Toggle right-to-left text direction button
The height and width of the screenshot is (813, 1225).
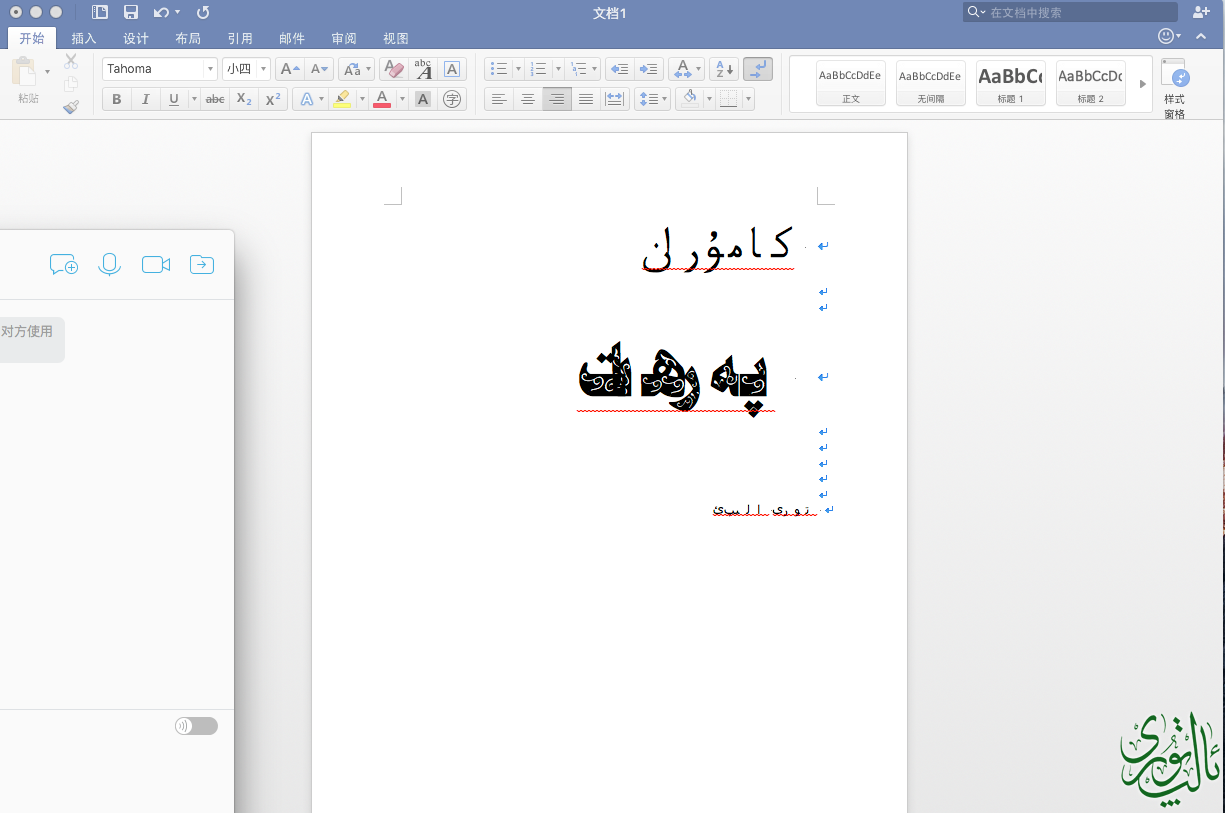(x=758, y=69)
